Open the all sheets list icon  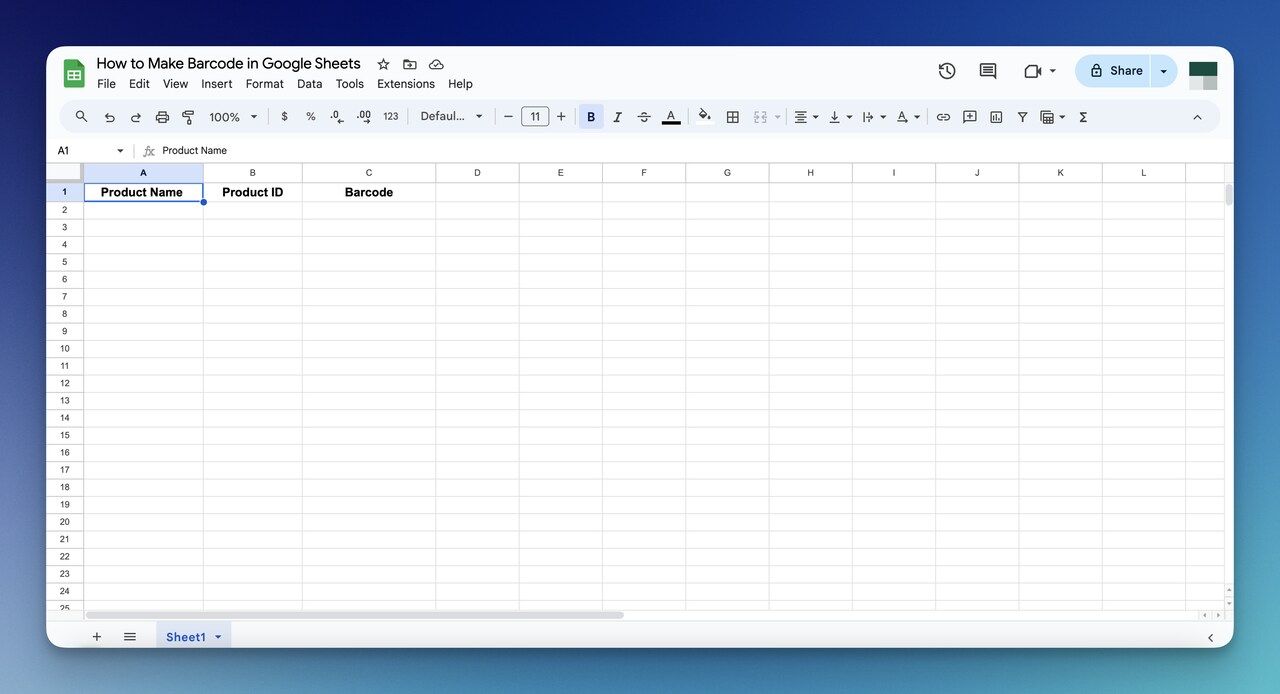pos(130,637)
